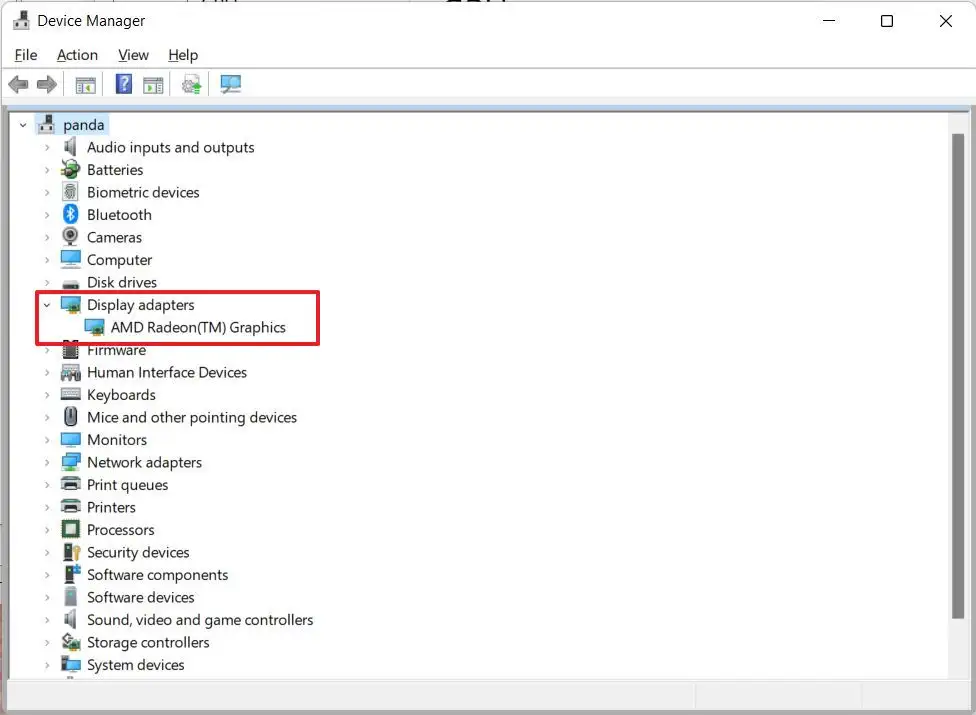
Task: Open the Action menu
Action: click(77, 55)
